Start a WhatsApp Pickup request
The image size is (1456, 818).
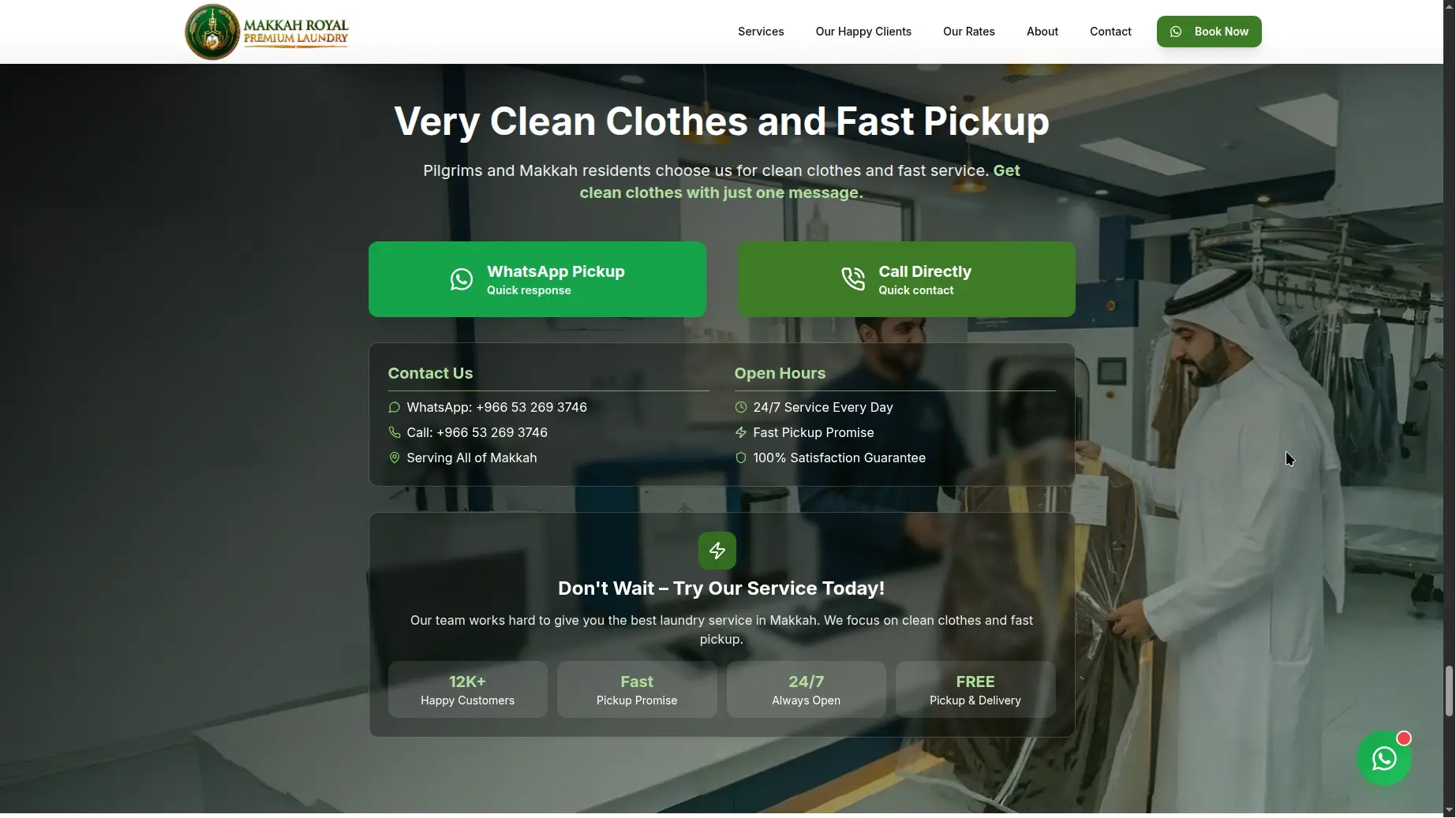(x=537, y=279)
